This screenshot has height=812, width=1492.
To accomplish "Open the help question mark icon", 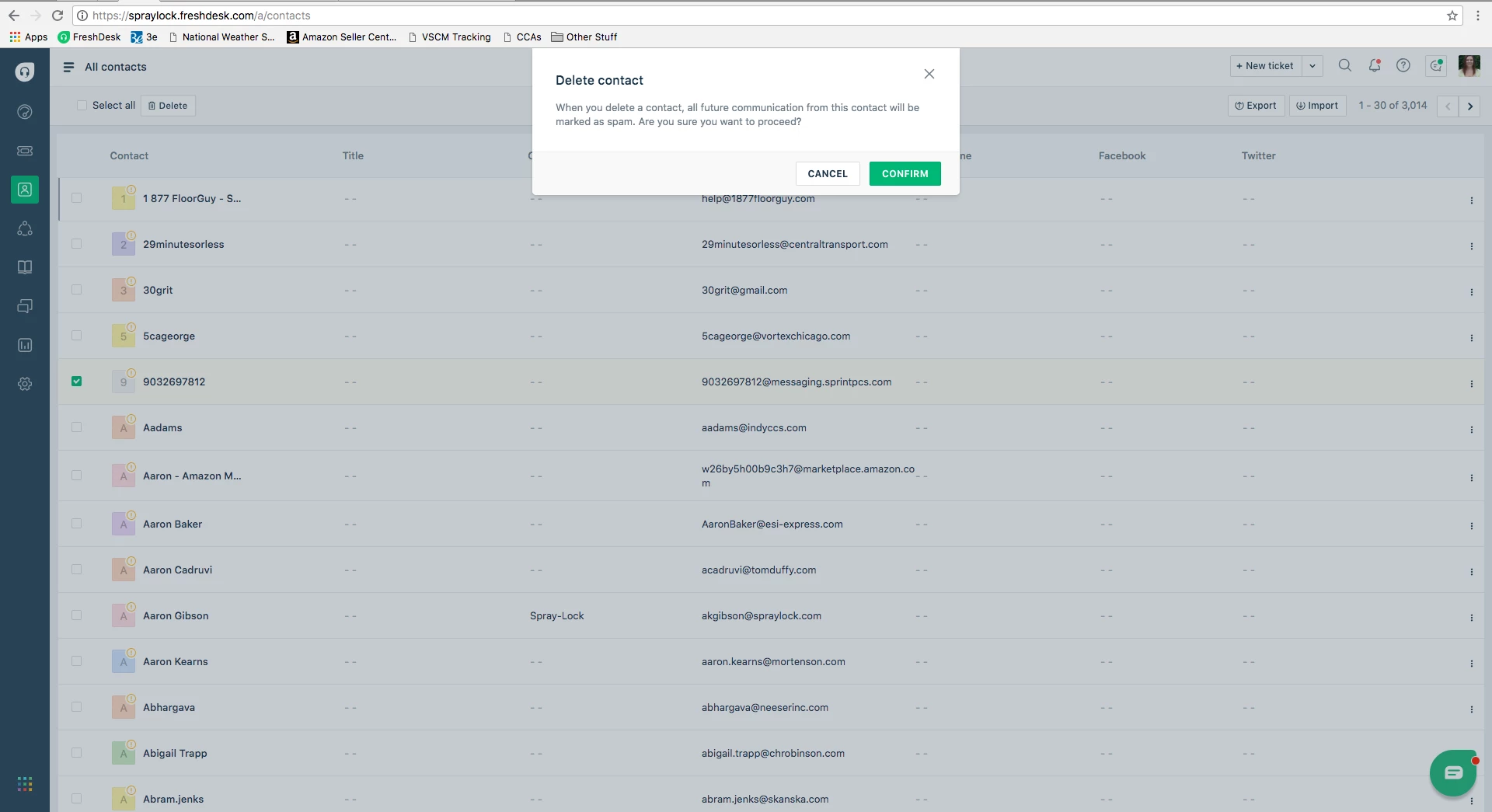I will tap(1403, 66).
